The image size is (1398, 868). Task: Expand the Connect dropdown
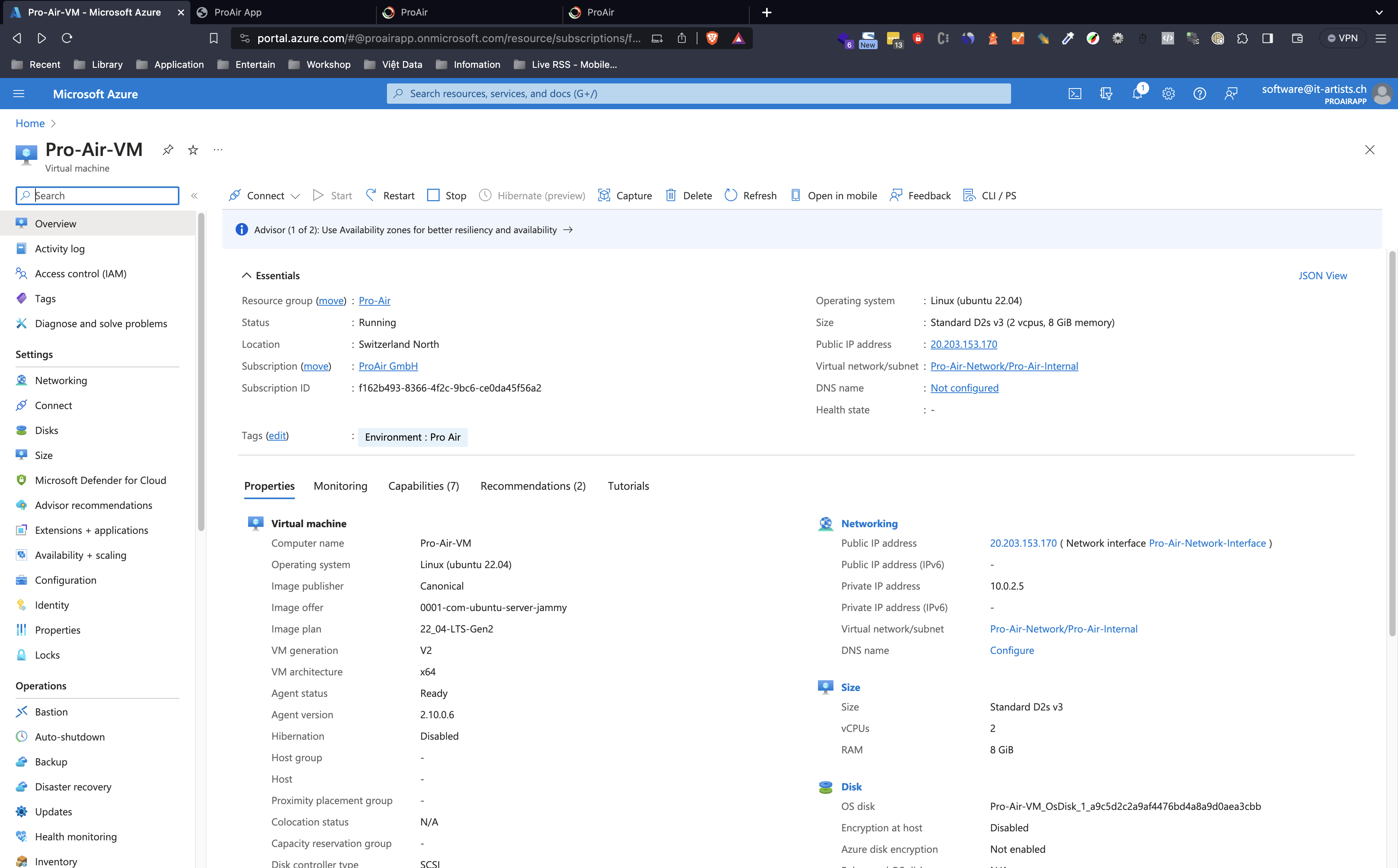pyautogui.click(x=295, y=197)
